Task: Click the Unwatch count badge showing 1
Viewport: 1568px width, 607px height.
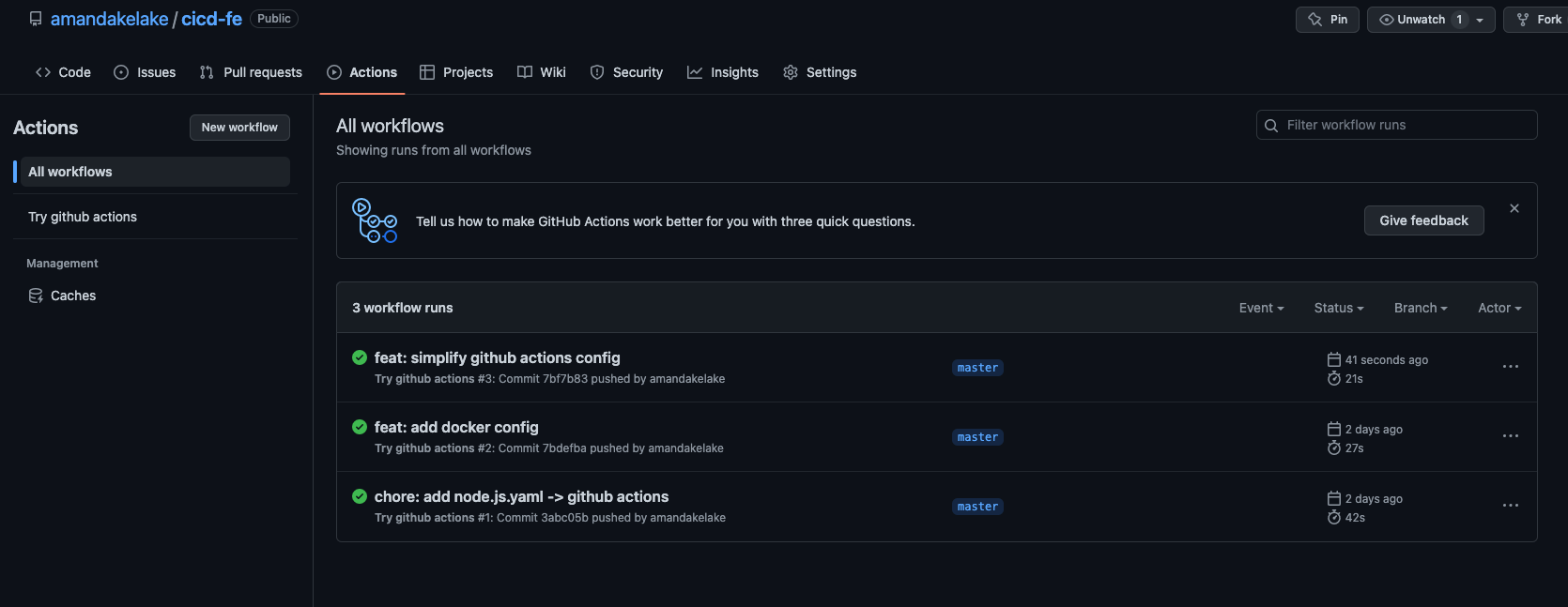Action: (1459, 20)
